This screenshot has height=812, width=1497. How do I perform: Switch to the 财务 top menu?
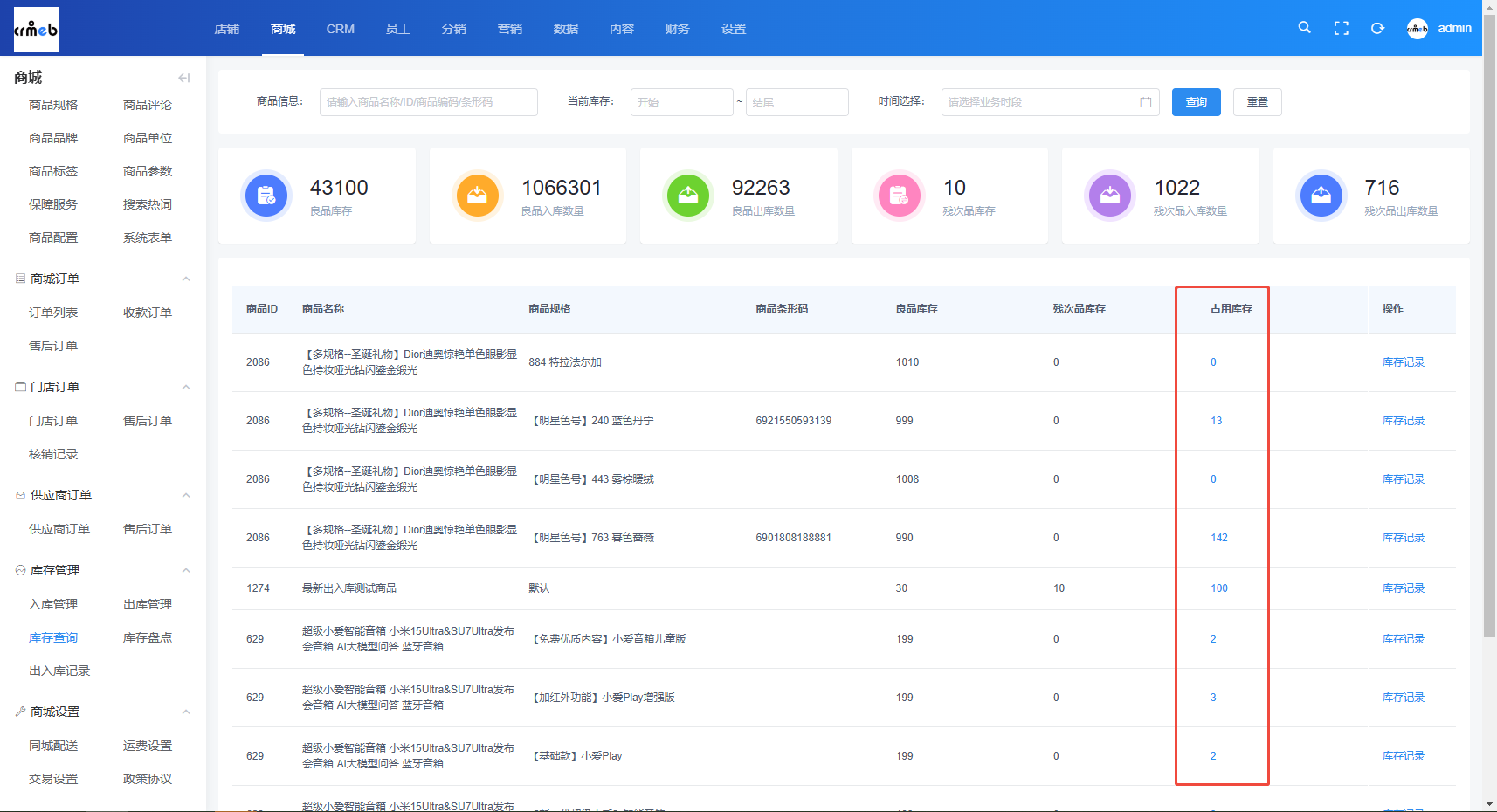click(677, 29)
